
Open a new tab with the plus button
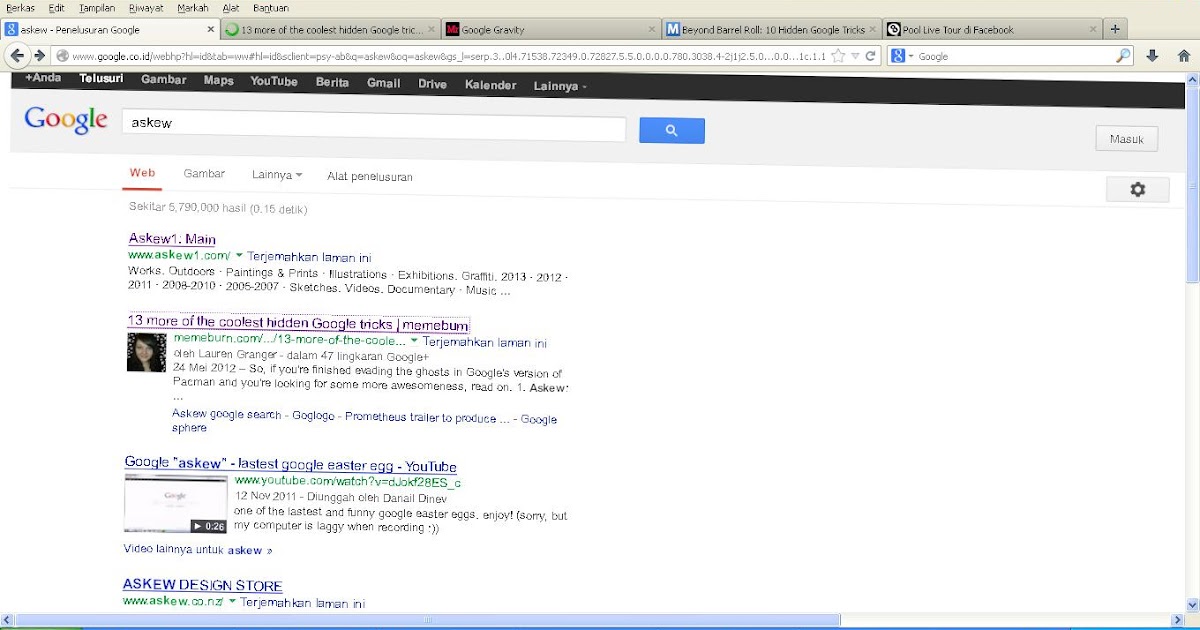pos(1115,29)
